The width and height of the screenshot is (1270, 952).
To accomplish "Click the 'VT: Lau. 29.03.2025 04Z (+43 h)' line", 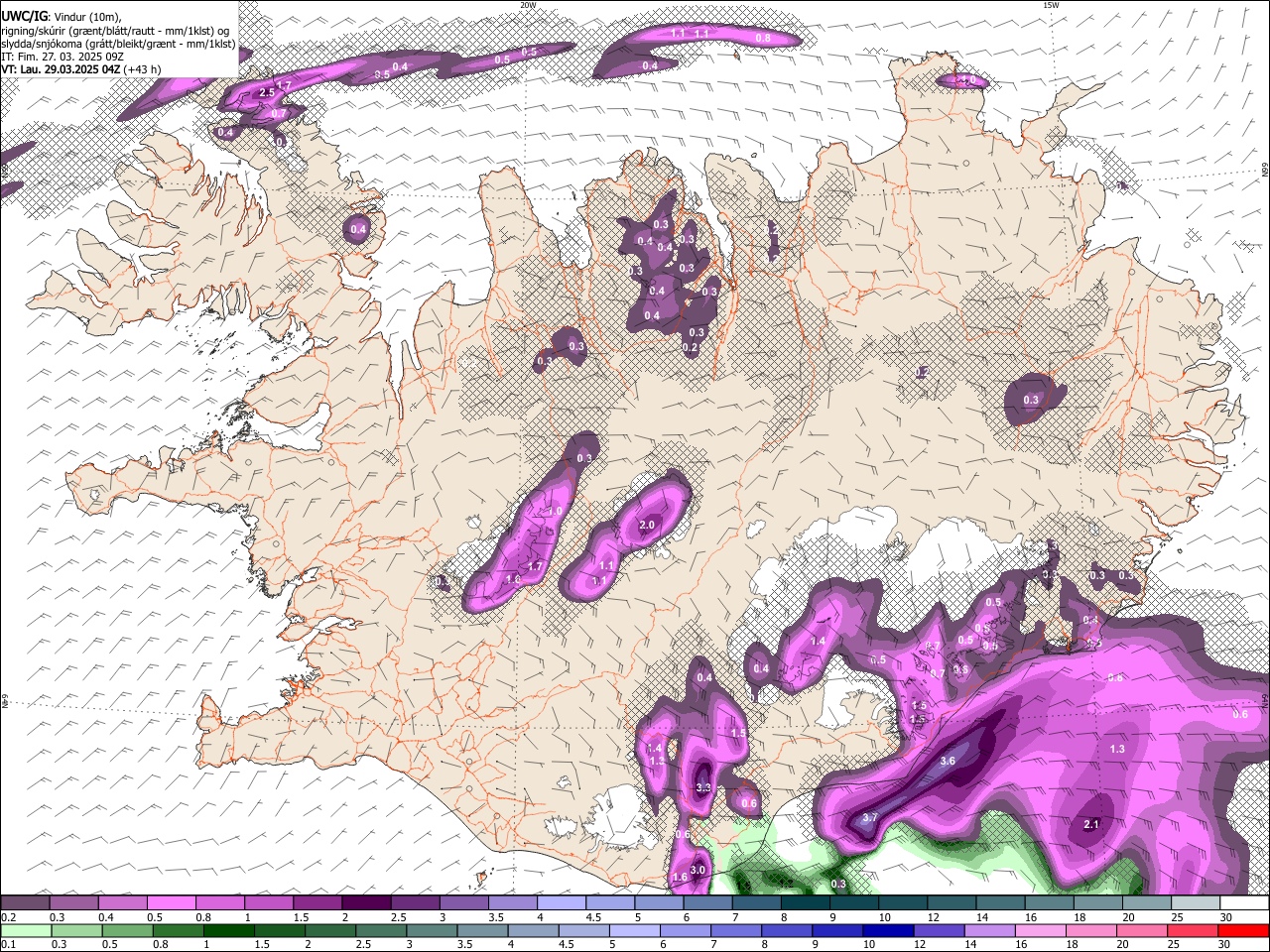I will coord(81,69).
